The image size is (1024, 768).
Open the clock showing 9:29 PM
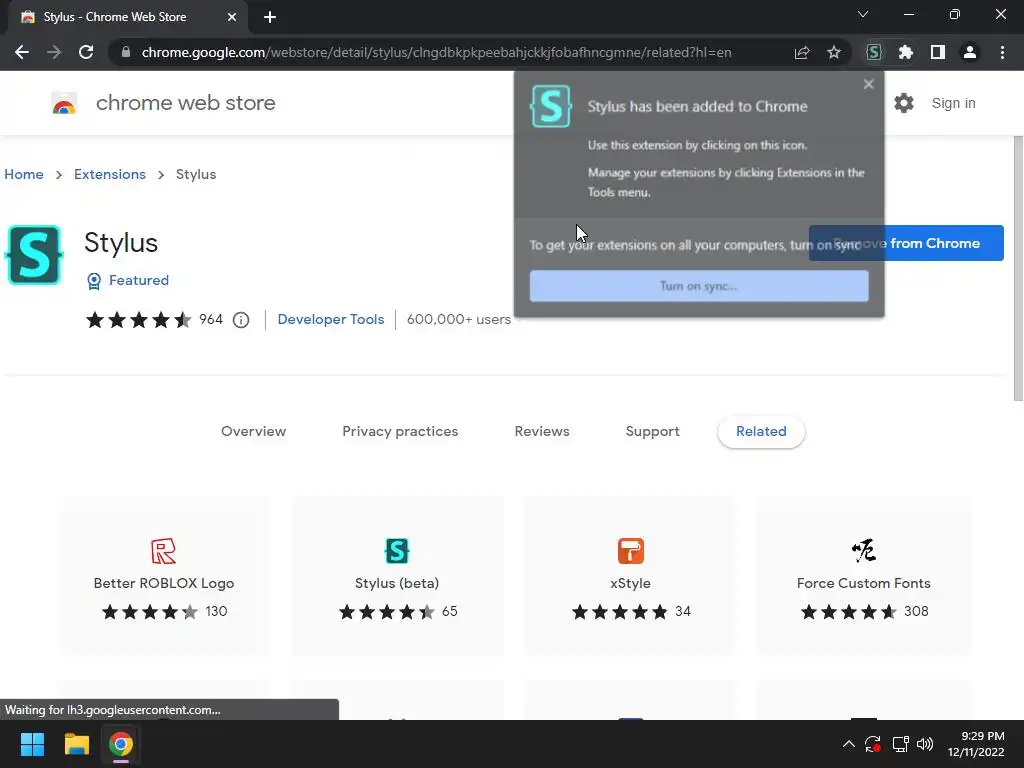coord(976,744)
